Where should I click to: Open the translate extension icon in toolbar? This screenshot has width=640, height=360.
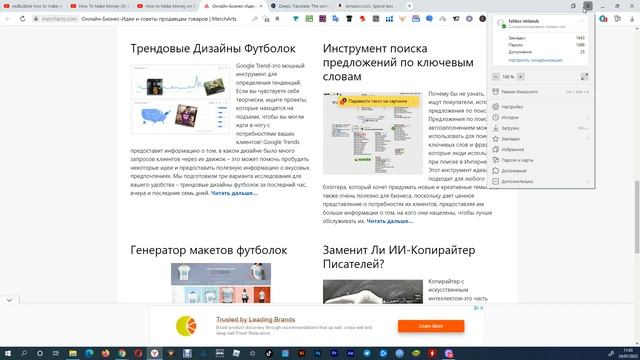tap(336, 19)
